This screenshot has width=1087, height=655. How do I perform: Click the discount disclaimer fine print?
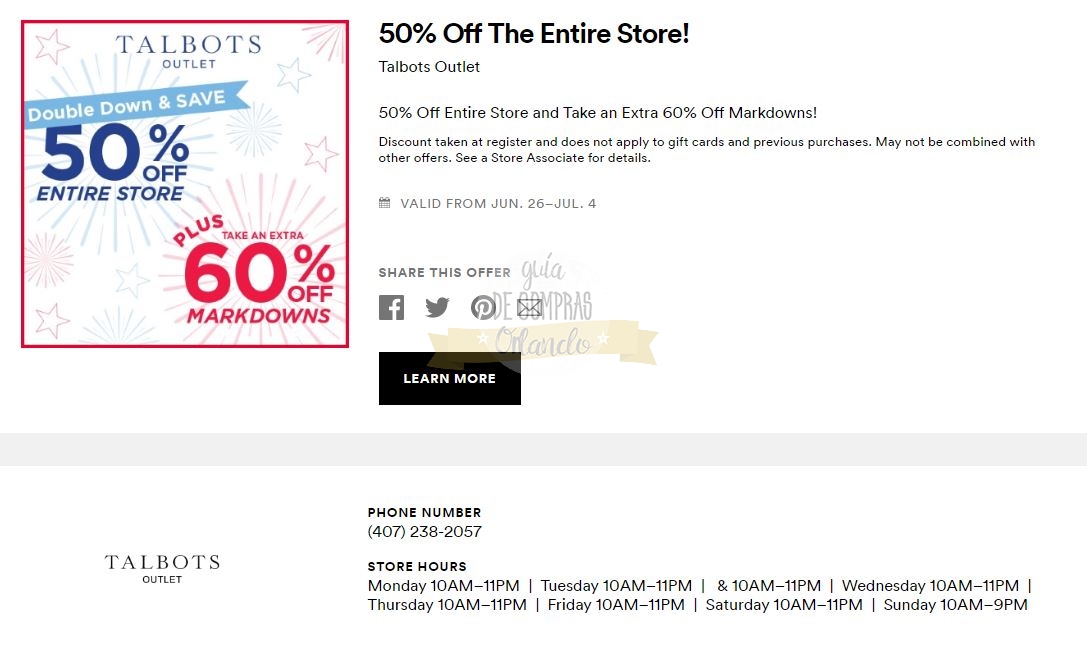[706, 150]
